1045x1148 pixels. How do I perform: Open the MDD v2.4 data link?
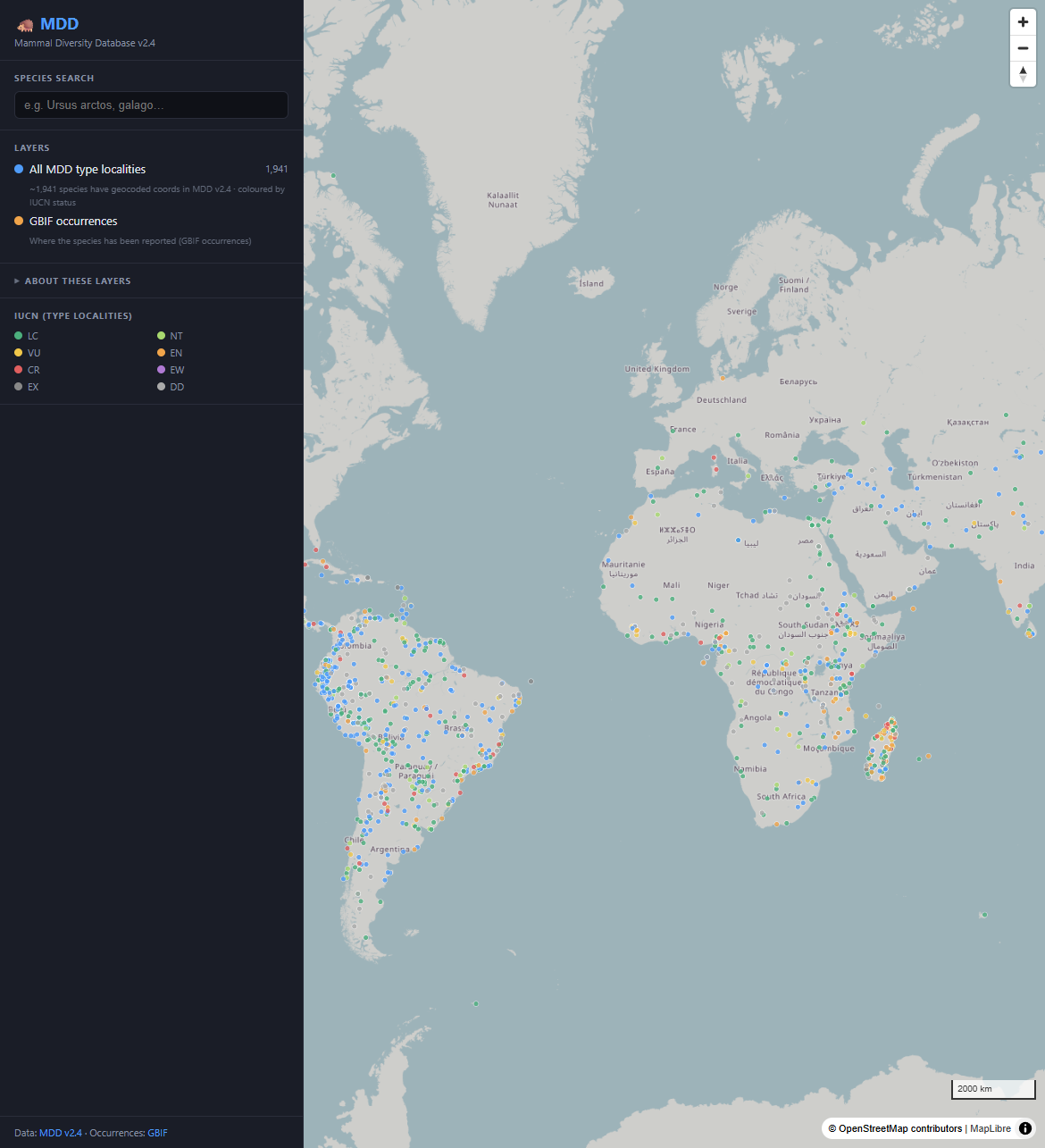61,1133
